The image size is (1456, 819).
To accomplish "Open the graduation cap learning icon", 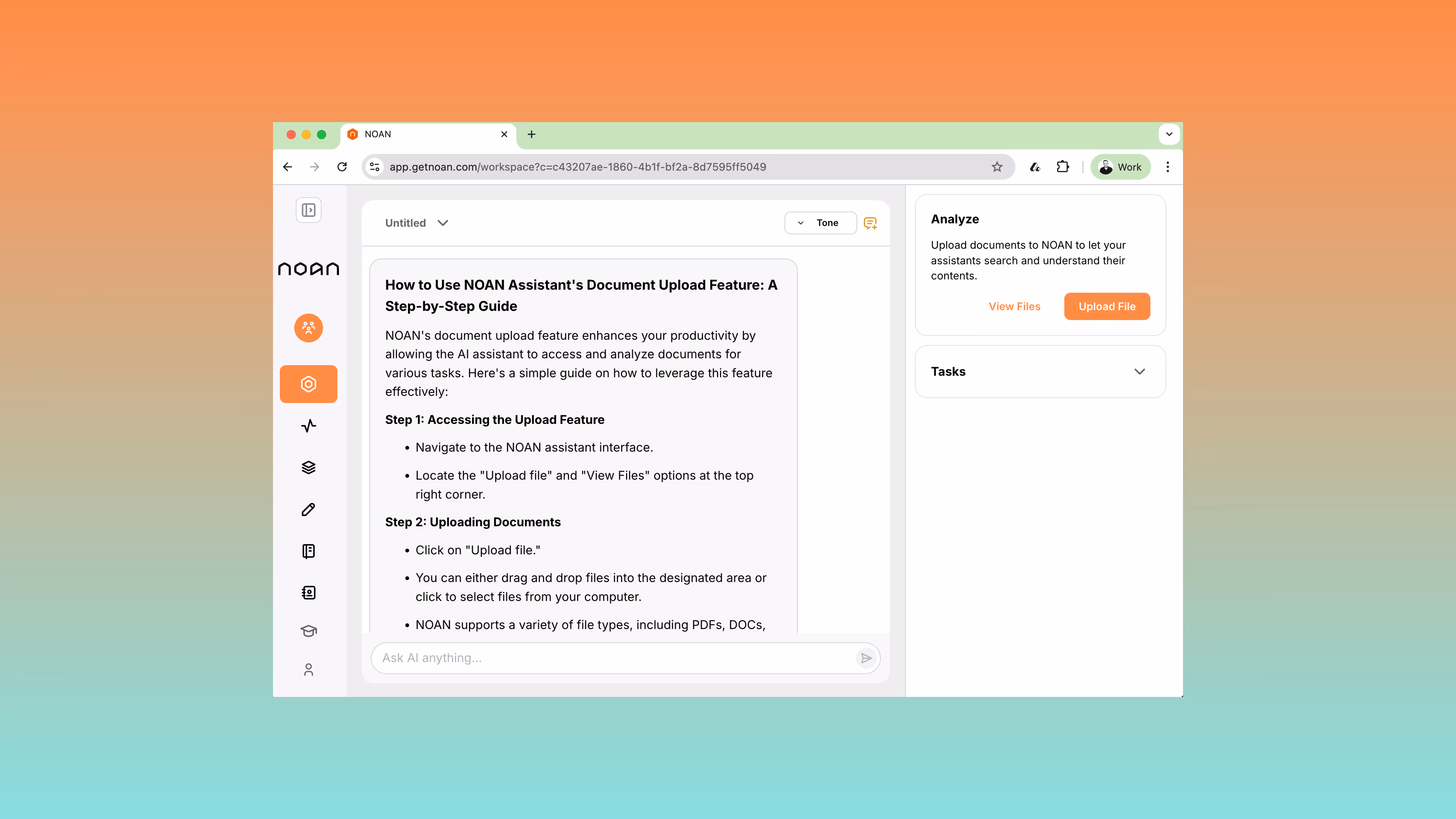I will point(309,631).
